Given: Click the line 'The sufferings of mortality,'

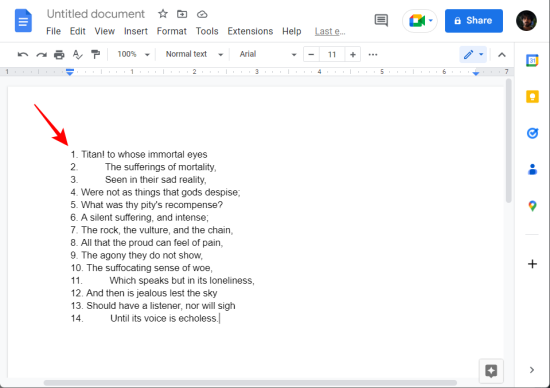Looking at the screenshot, I should click(x=161, y=167).
